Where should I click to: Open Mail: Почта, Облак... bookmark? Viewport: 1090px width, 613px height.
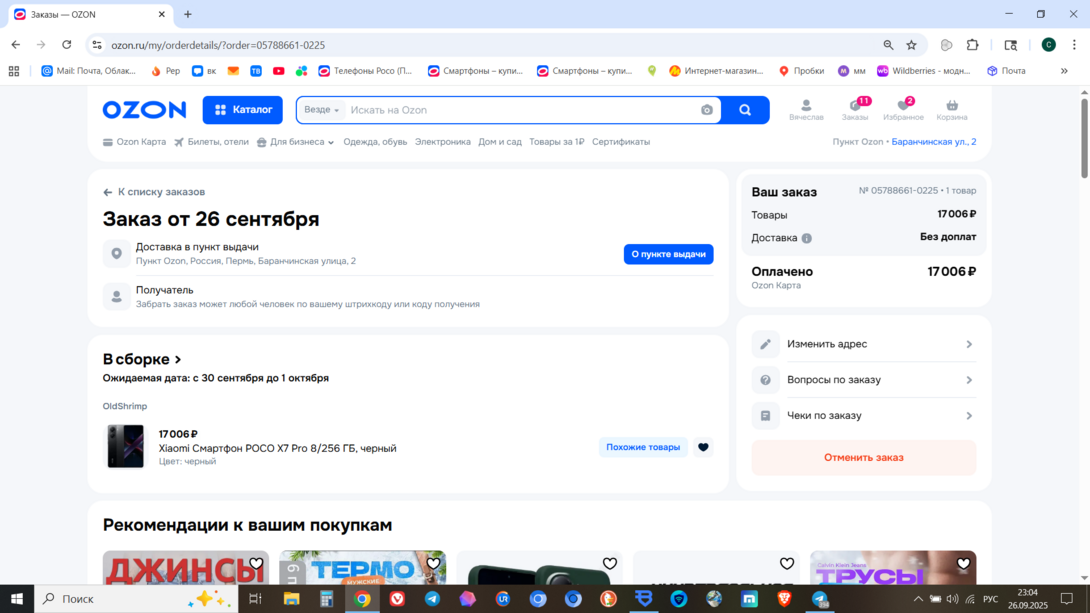coord(88,71)
